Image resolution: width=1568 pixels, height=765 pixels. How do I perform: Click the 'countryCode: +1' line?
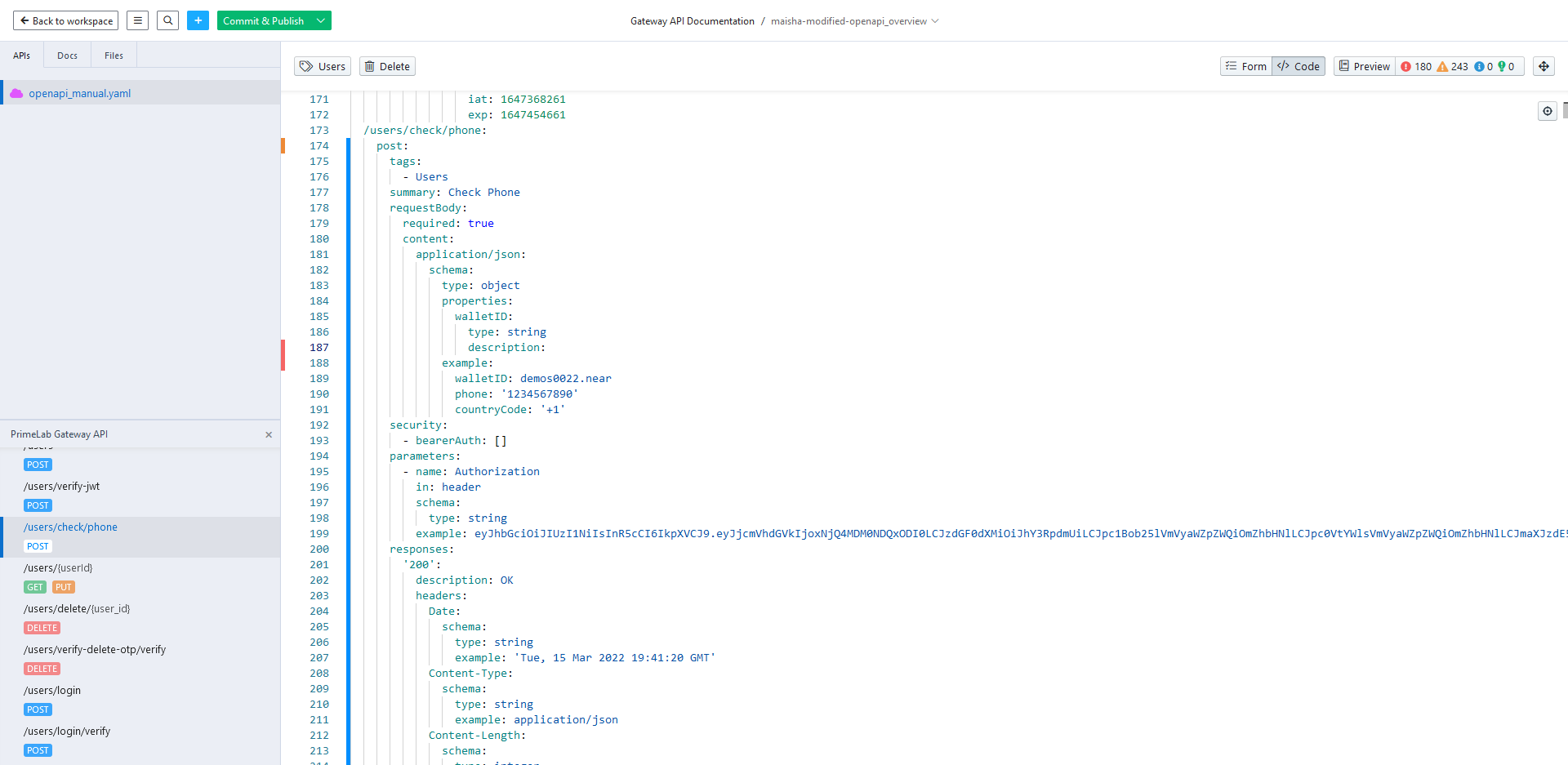pos(510,410)
